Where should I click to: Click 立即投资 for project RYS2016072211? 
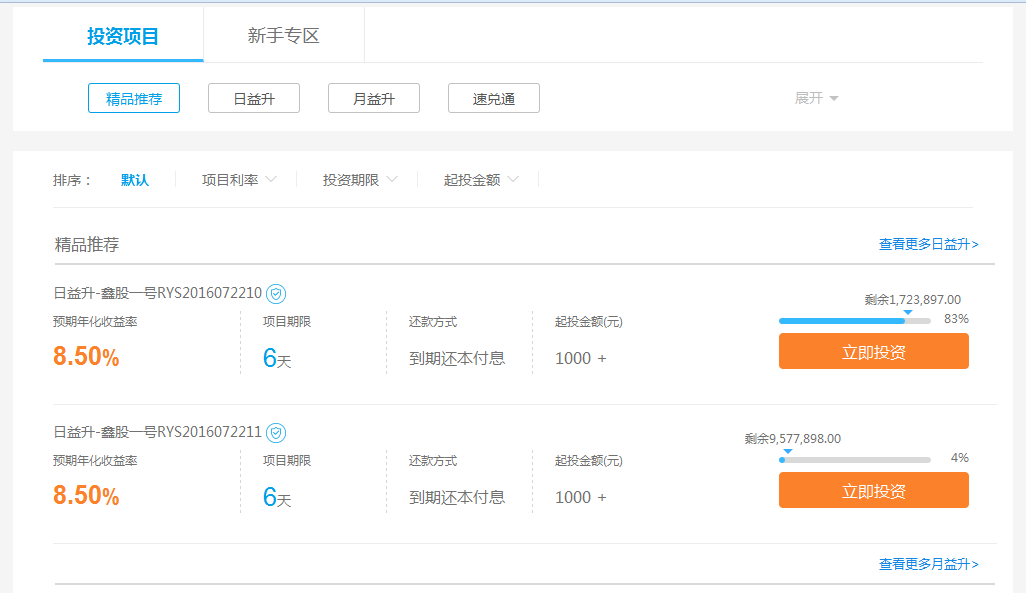click(873, 490)
